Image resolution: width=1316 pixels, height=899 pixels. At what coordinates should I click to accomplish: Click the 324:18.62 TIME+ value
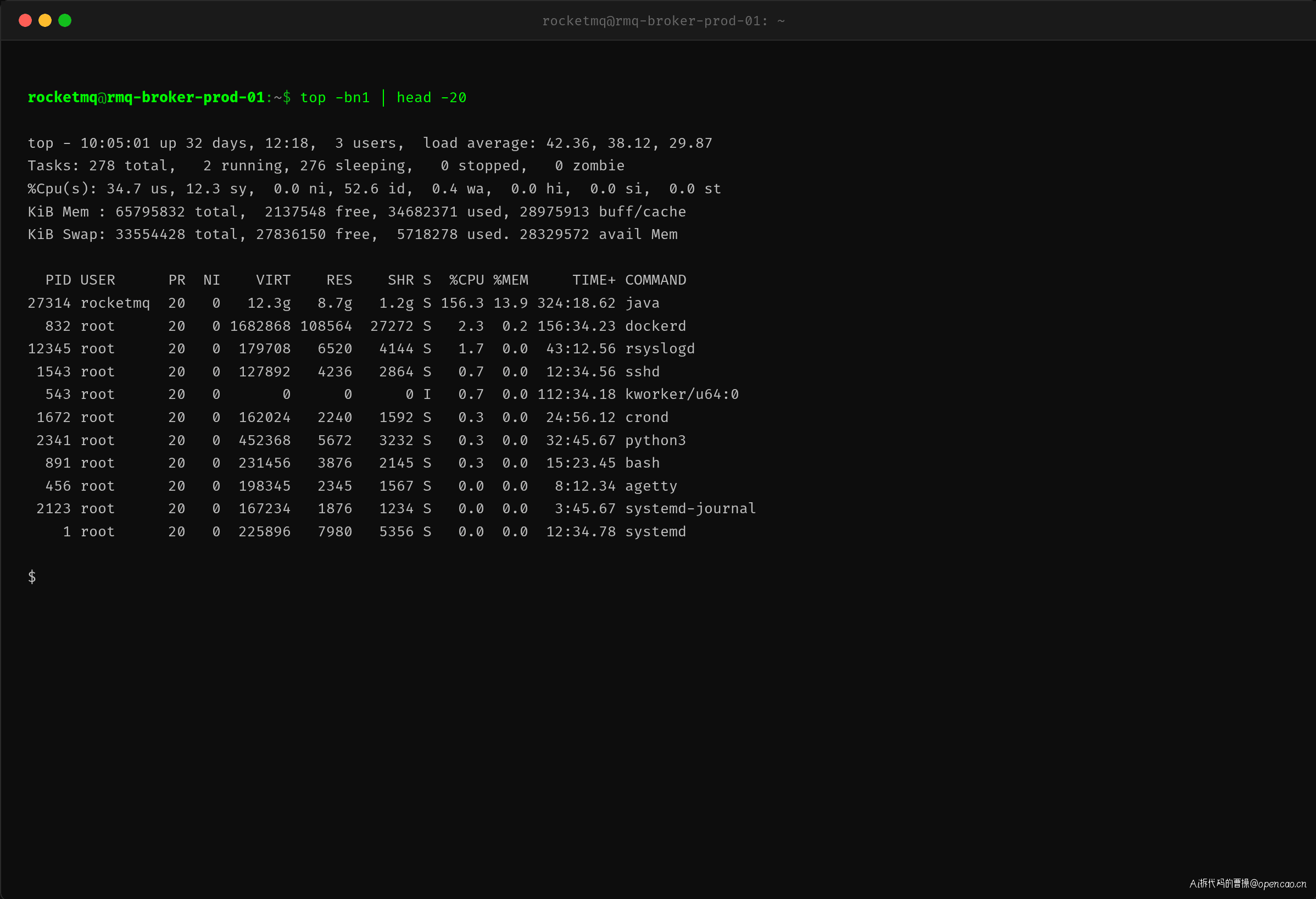pyautogui.click(x=577, y=303)
